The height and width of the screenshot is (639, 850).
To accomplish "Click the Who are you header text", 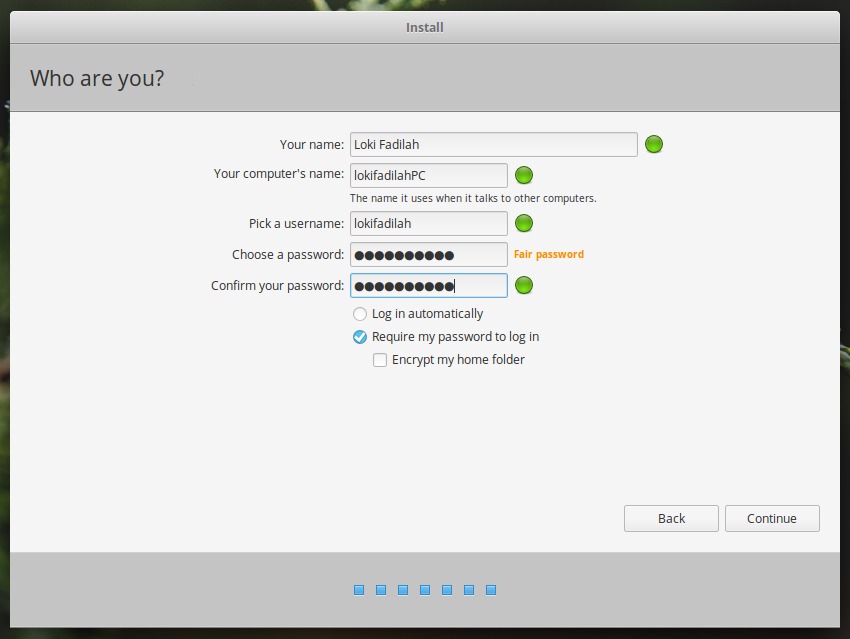I will (96, 78).
